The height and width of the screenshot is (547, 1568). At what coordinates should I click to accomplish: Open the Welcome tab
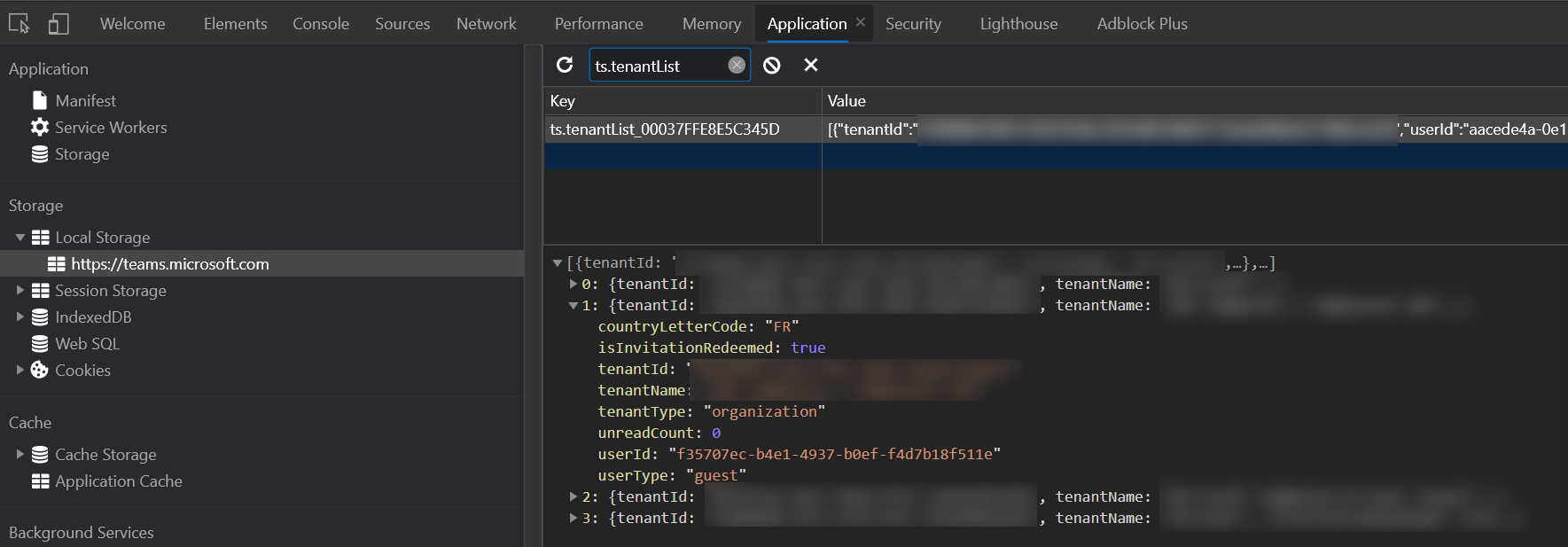pyautogui.click(x=133, y=24)
